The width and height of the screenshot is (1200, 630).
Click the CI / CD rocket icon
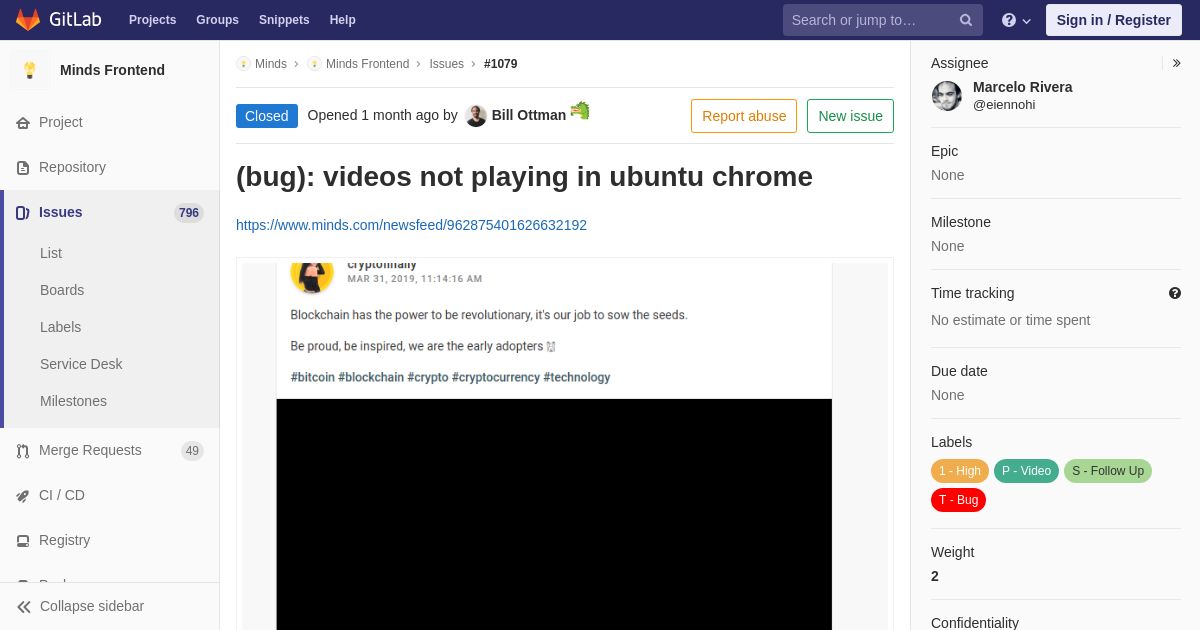[x=23, y=496]
